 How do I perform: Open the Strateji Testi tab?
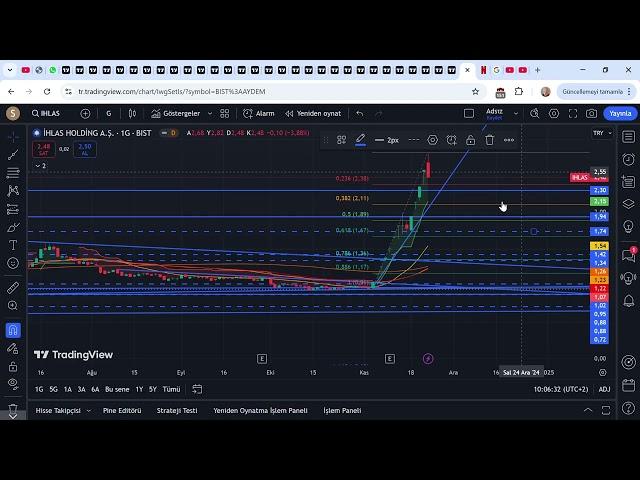pyautogui.click(x=177, y=411)
